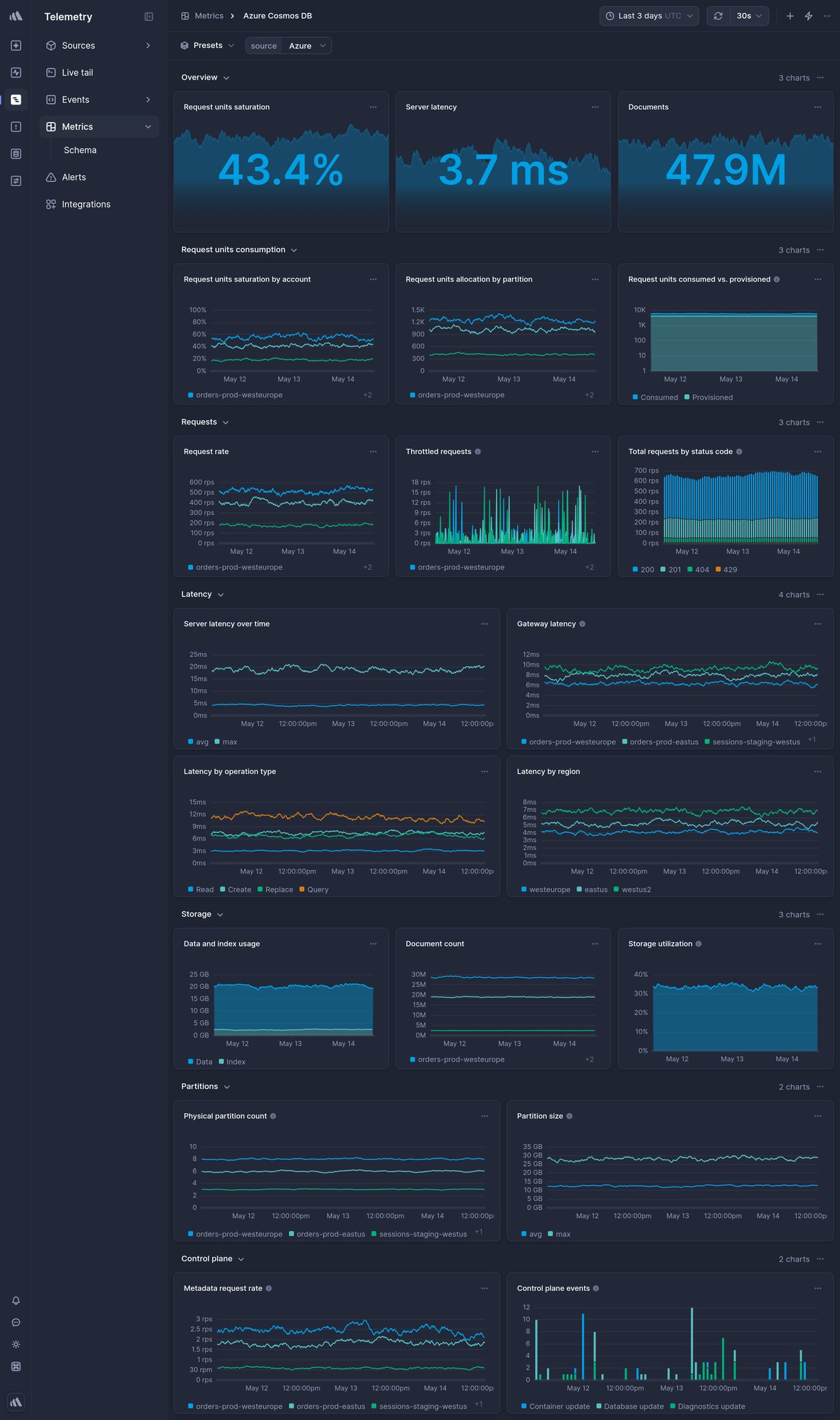Open the database icon in left rail
This screenshot has width=840, height=1420.
(x=16, y=154)
